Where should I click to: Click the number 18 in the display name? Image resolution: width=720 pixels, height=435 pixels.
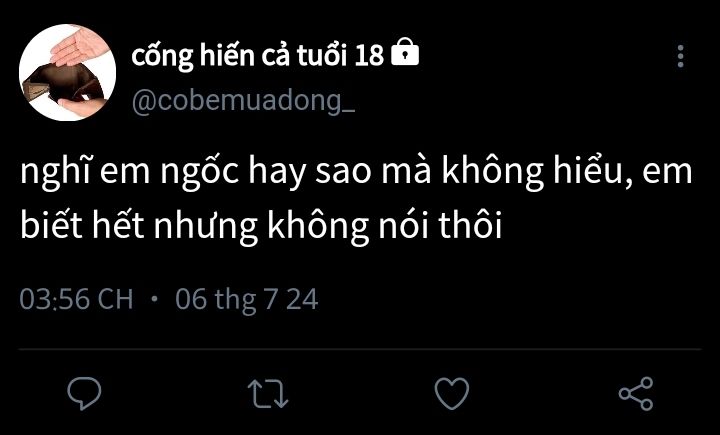click(x=369, y=56)
